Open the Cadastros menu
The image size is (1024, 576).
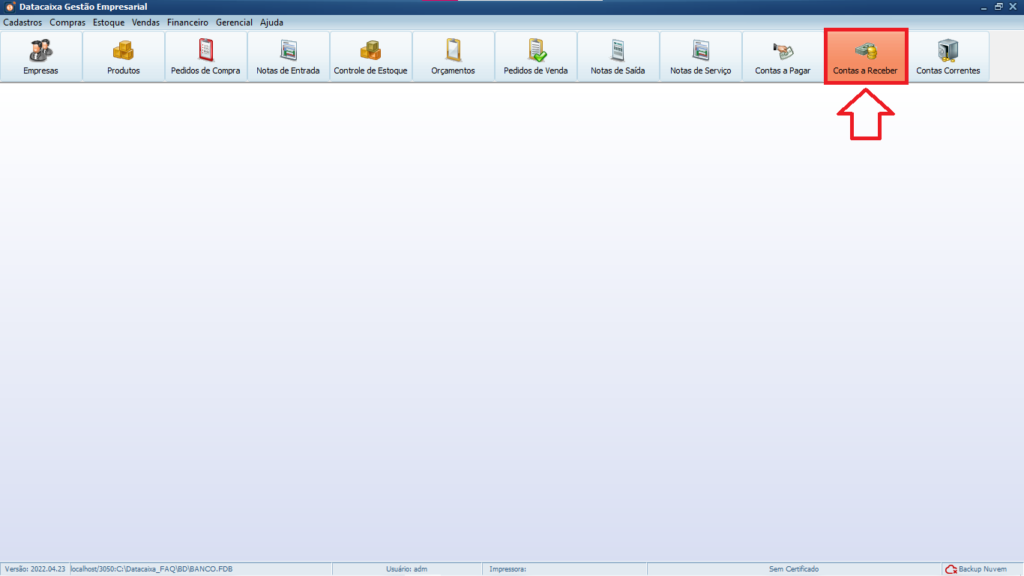(x=23, y=22)
